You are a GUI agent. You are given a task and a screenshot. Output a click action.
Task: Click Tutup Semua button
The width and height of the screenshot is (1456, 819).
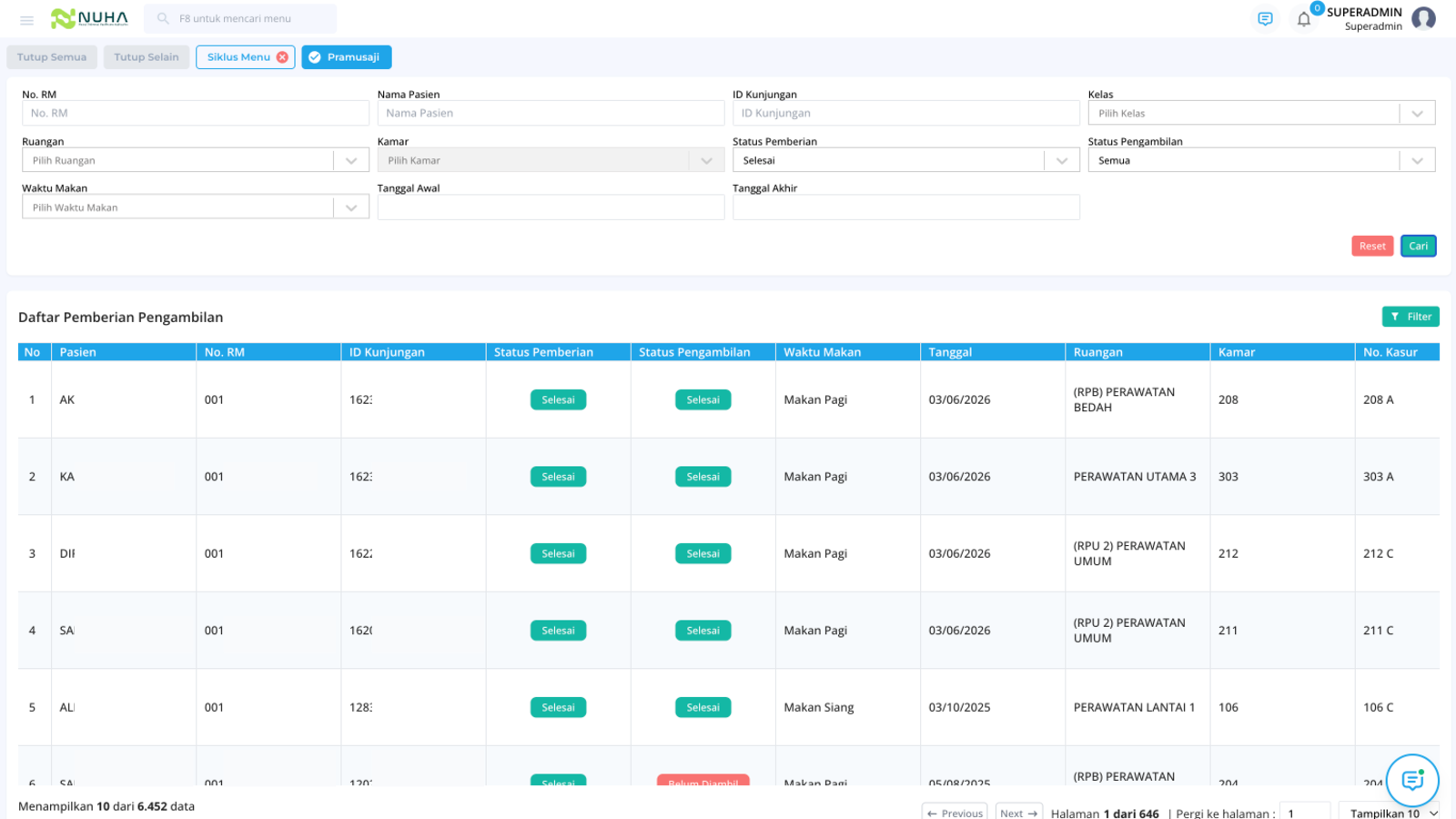point(52,57)
